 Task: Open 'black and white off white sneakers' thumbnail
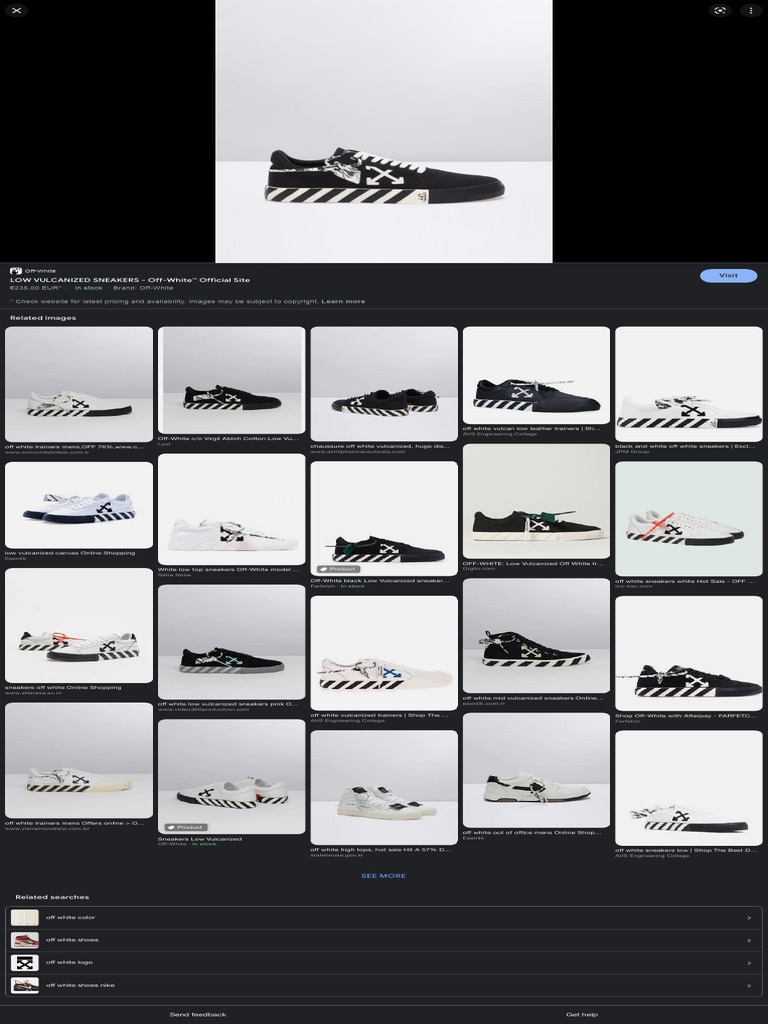tap(688, 384)
